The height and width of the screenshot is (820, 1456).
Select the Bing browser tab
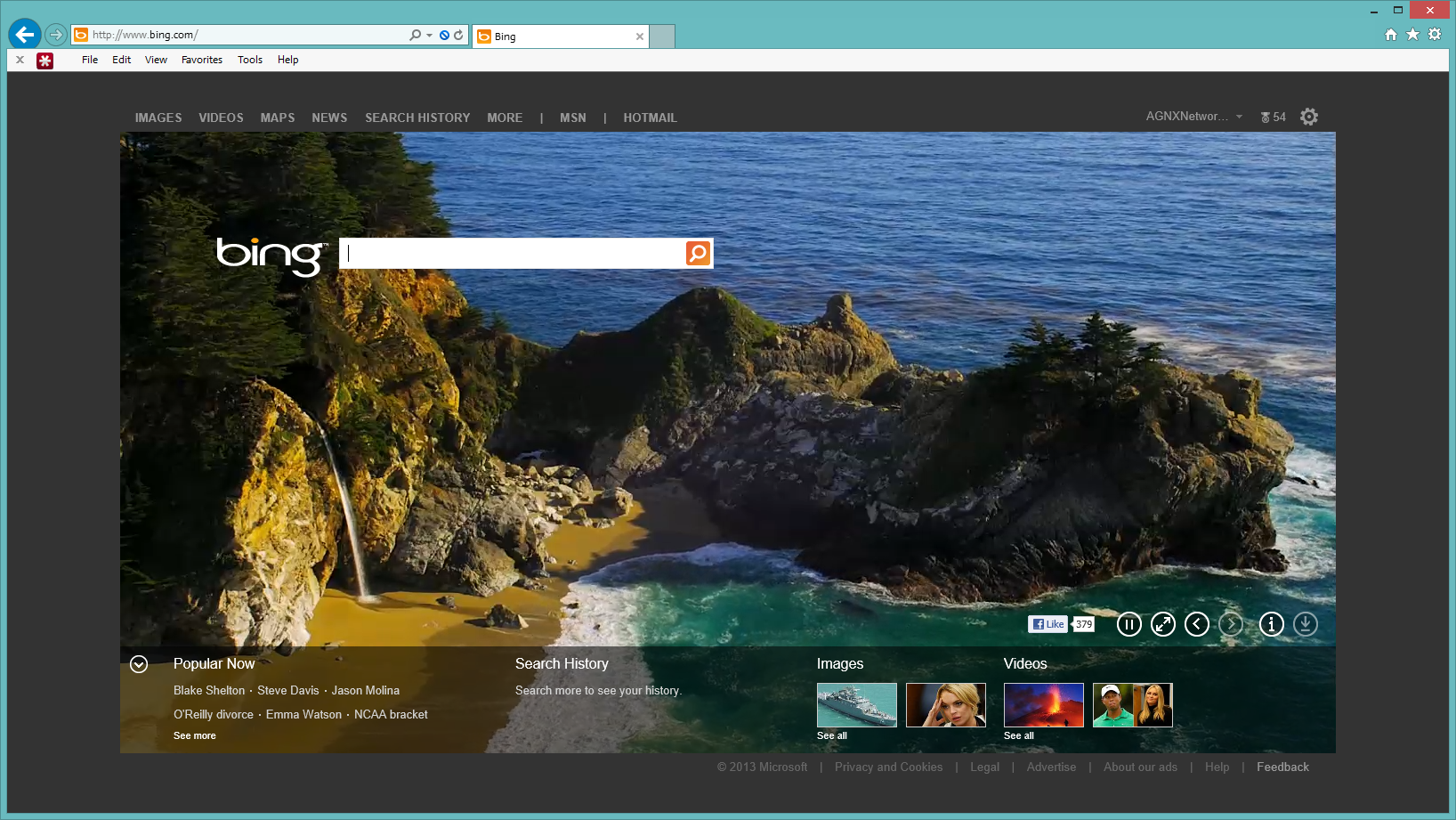coord(550,37)
